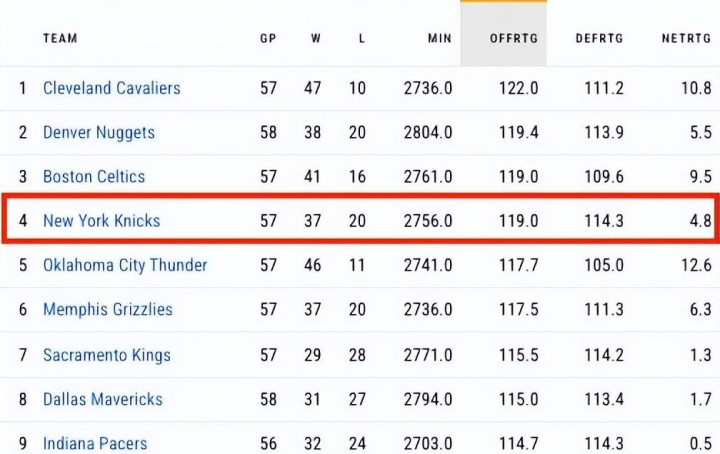Click the Memphis Grizzlies team link
The width and height of the screenshot is (720, 454).
[107, 310]
